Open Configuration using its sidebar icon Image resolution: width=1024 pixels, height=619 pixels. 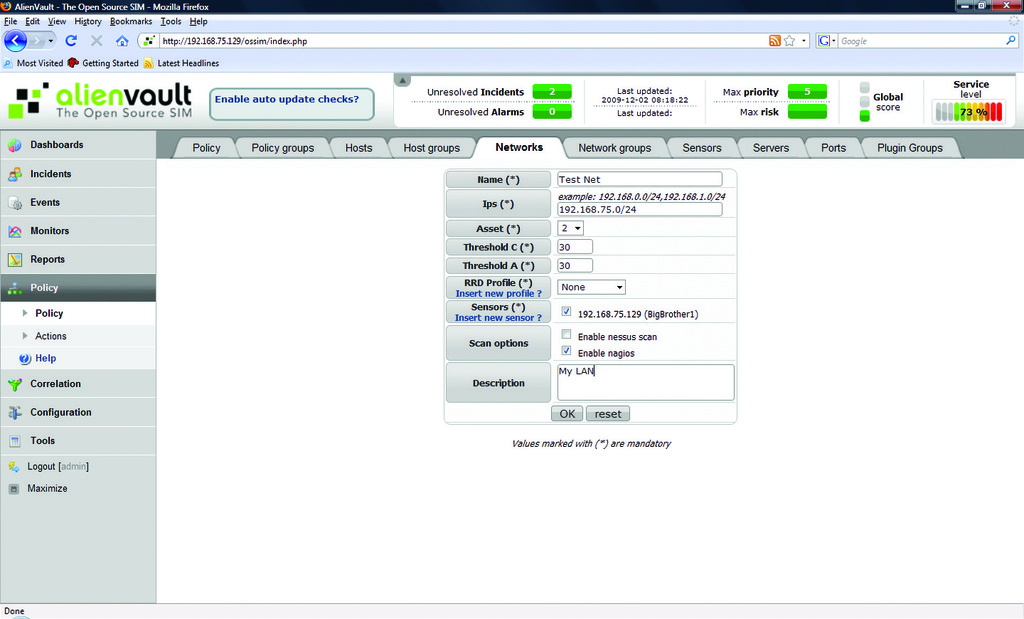(14, 413)
